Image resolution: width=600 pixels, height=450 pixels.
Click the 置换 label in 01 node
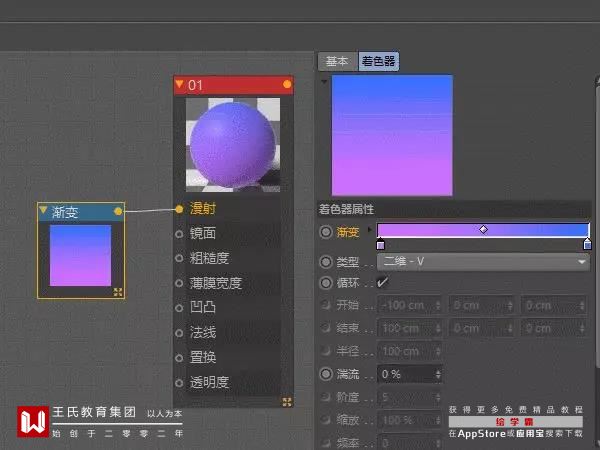(203, 357)
